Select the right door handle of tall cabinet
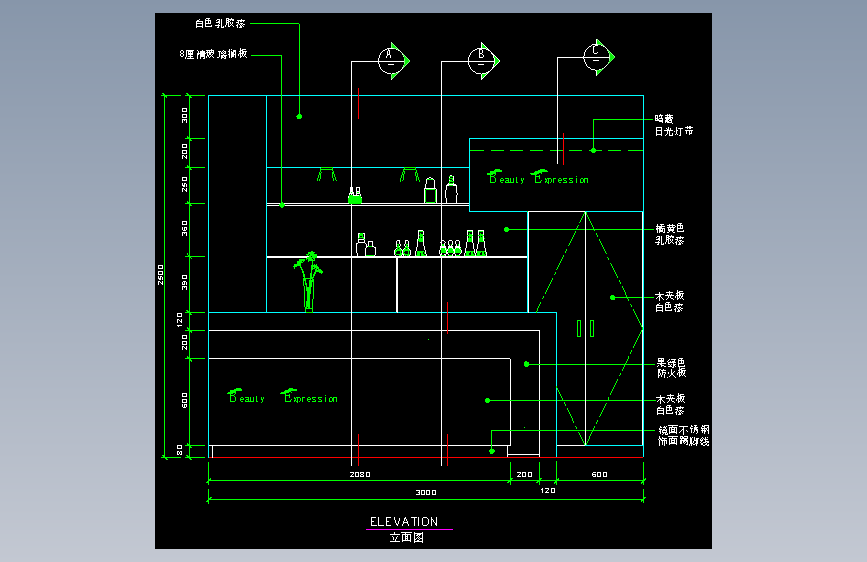 592,329
